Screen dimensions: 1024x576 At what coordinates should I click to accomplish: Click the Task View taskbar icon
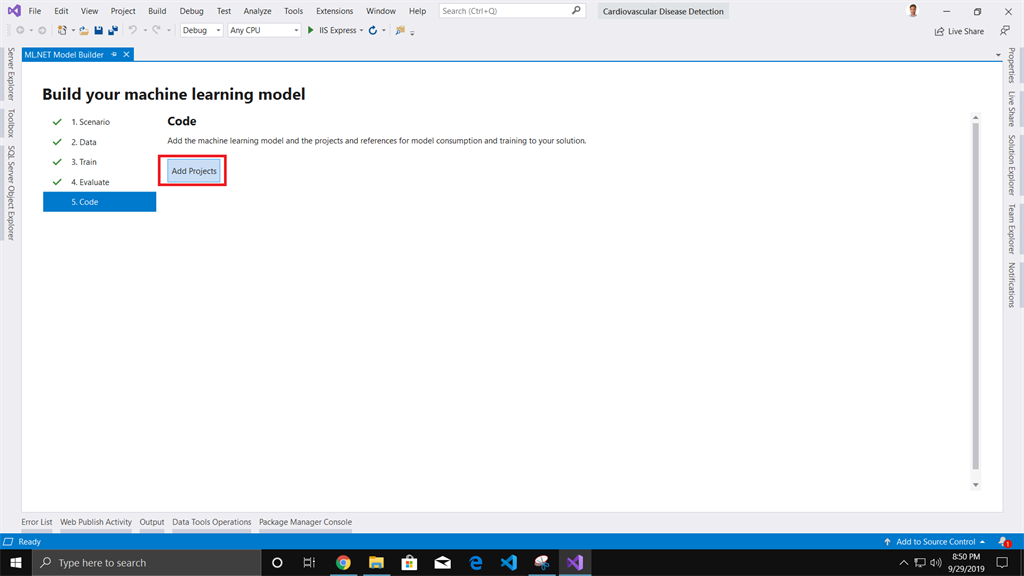pyautogui.click(x=310, y=562)
